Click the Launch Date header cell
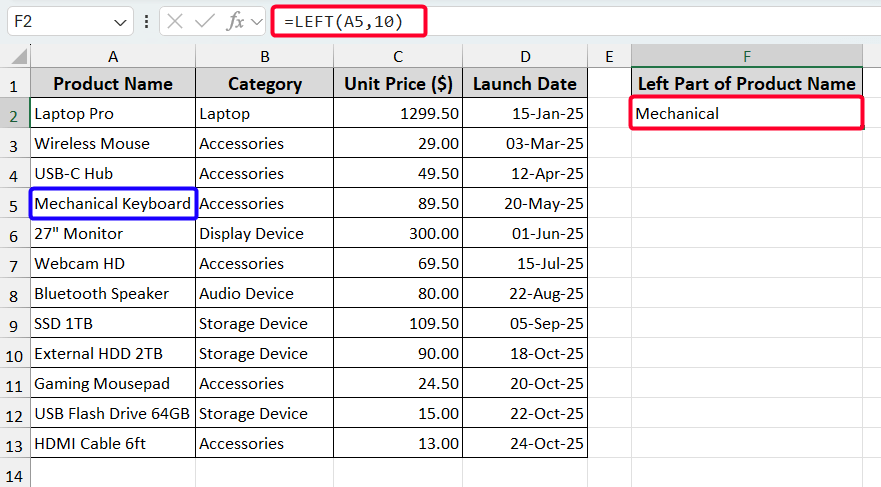 [x=525, y=83]
